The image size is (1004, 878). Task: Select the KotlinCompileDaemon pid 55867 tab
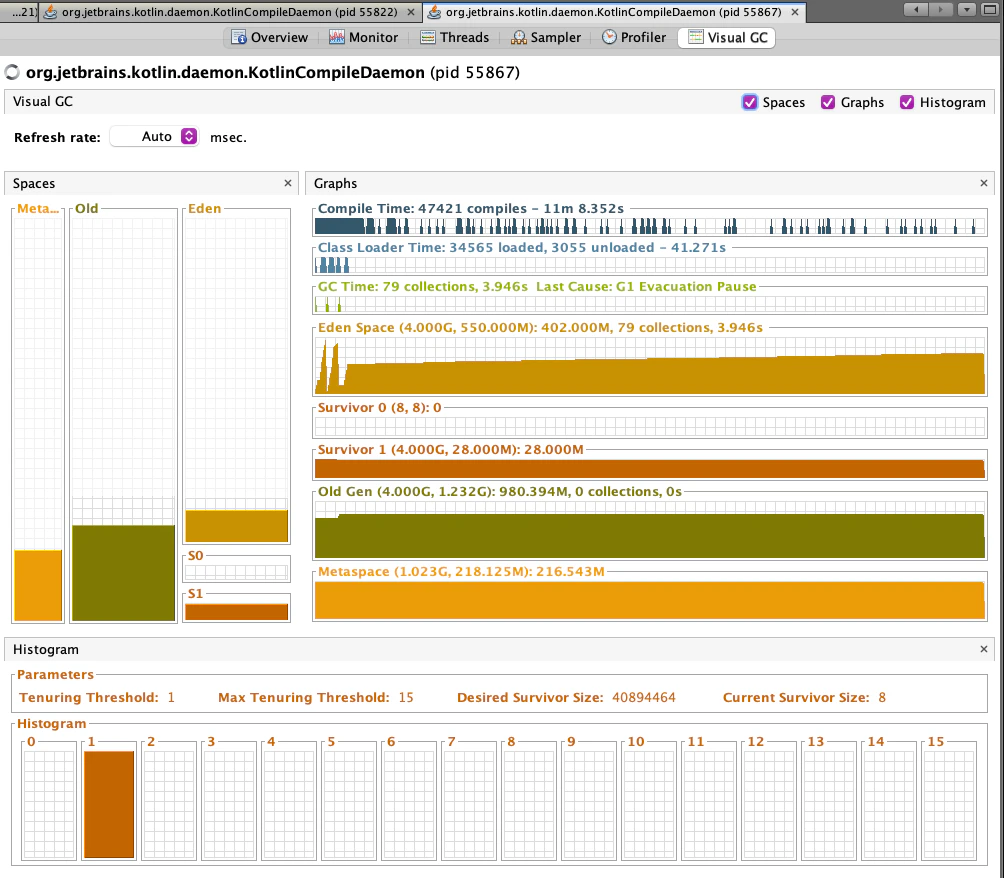pos(613,12)
